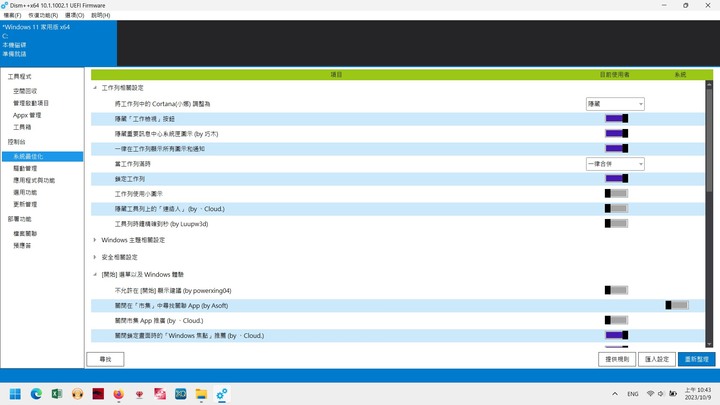The height and width of the screenshot is (405, 720).
Task: Collapse [開始] 選單以及 Windows 體驗 group
Action: pos(95,275)
